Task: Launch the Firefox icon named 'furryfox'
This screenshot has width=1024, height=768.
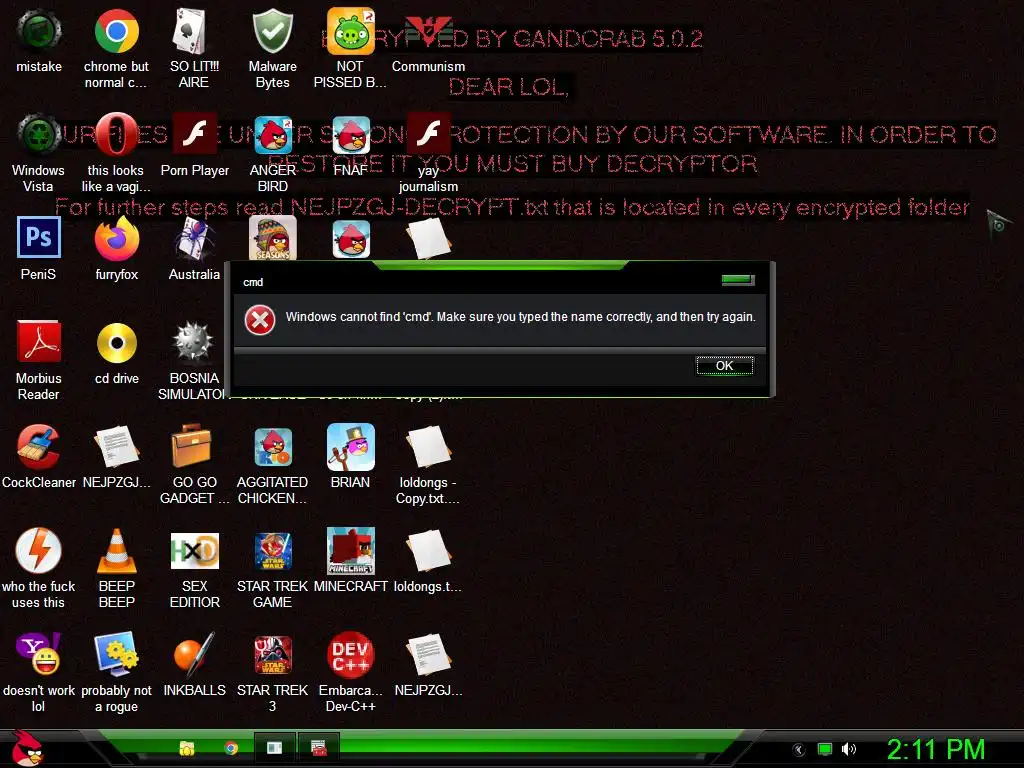Action: tap(116, 248)
